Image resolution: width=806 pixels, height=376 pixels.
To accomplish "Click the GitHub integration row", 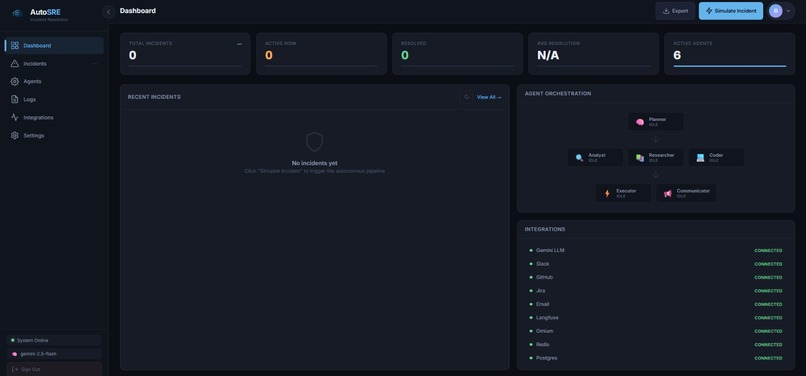I will (655, 277).
